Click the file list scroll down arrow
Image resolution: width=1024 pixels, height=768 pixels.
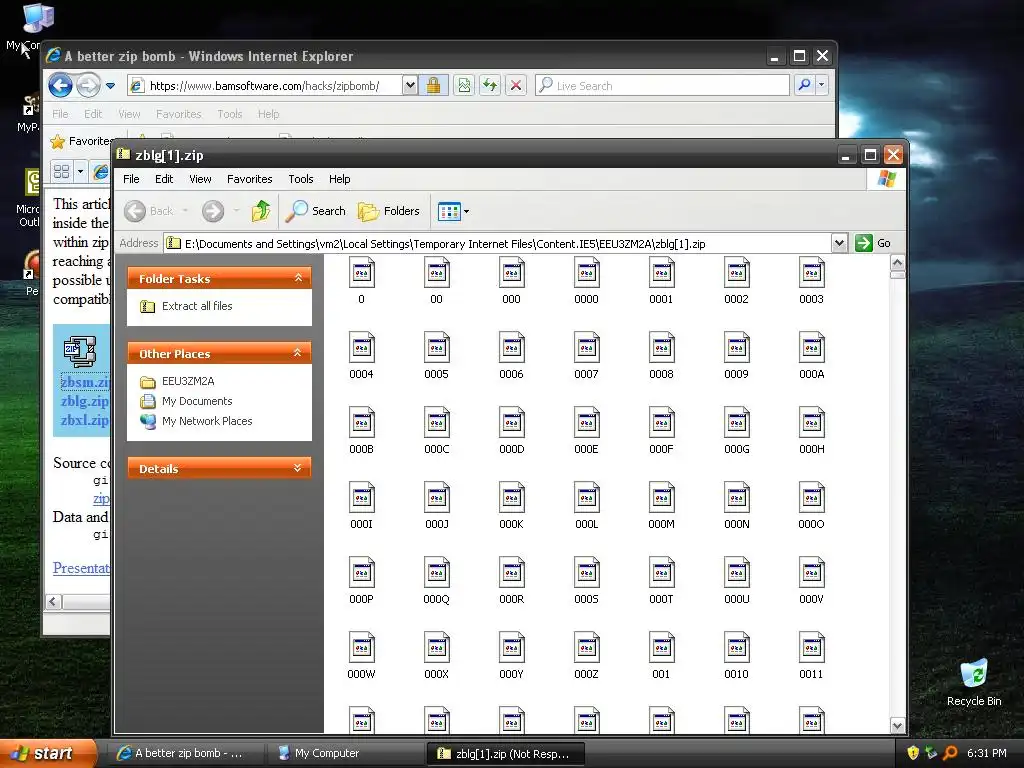pyautogui.click(x=897, y=726)
